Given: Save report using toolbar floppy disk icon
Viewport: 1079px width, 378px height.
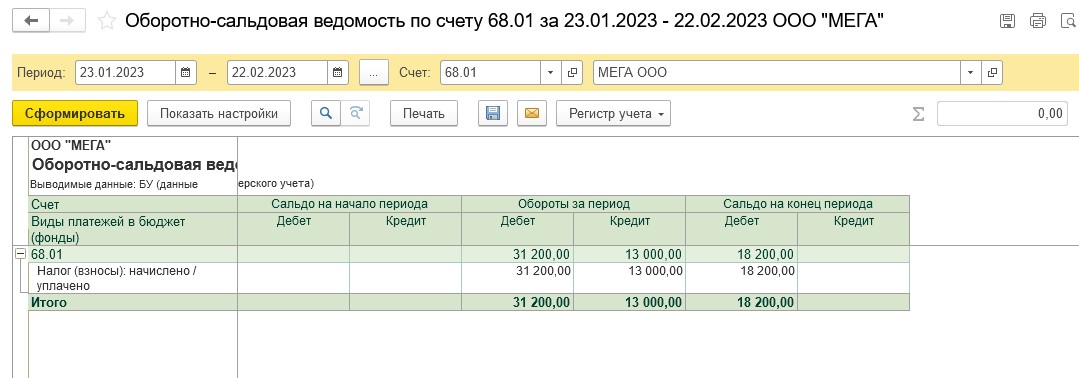Looking at the screenshot, I should 493,114.
